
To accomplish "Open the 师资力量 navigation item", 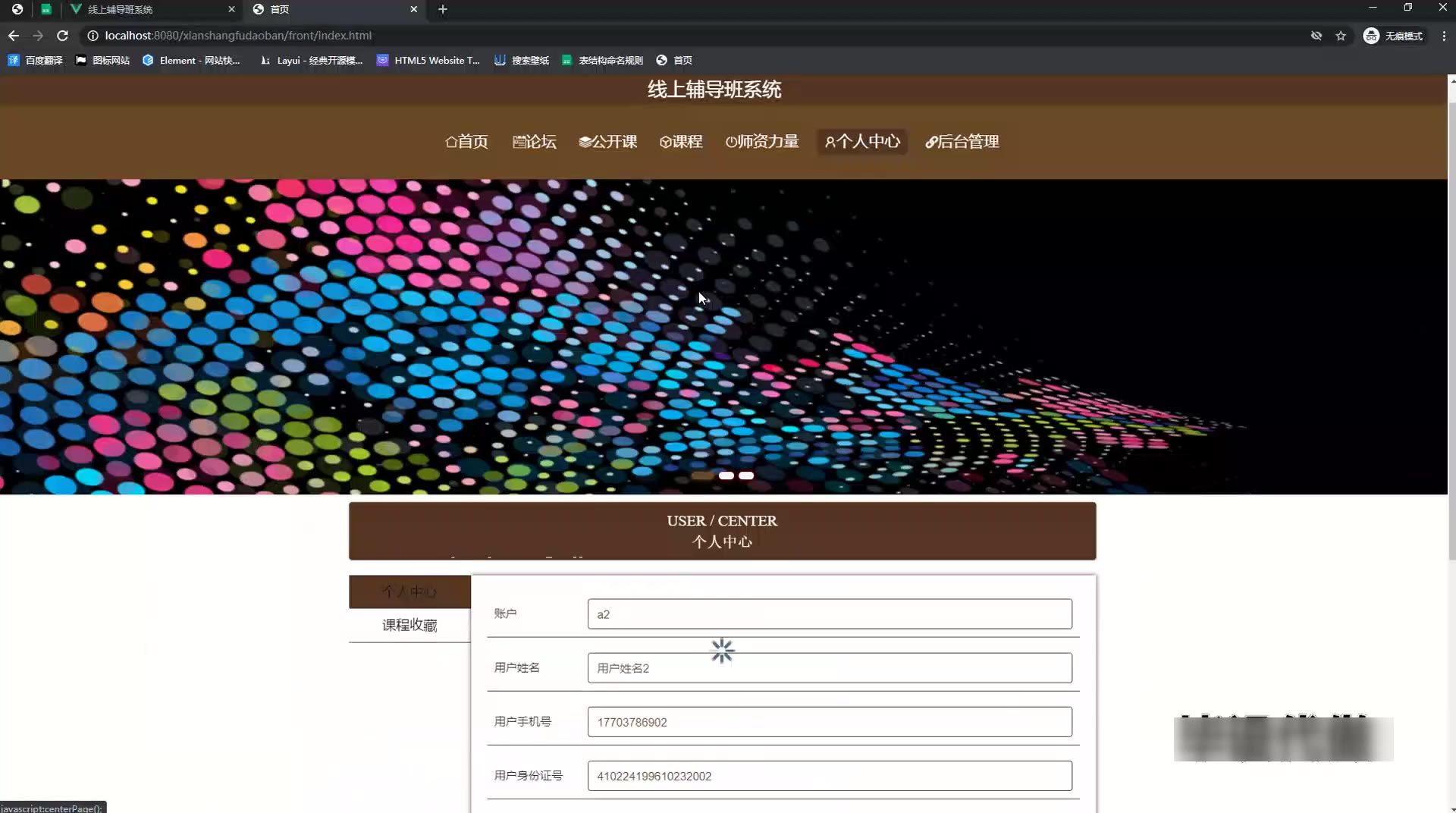I will tap(762, 142).
